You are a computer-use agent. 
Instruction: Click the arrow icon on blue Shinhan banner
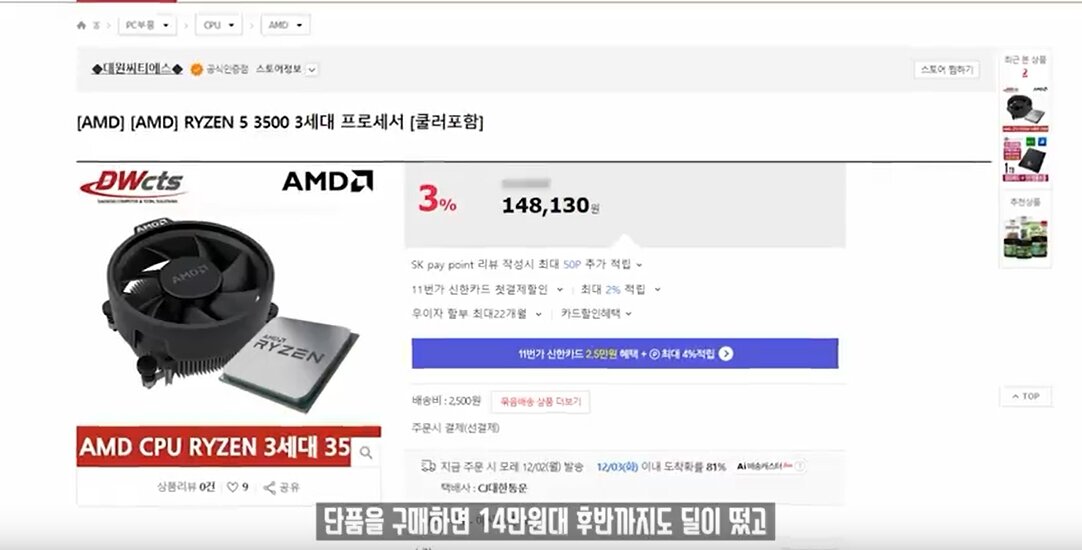click(x=725, y=354)
